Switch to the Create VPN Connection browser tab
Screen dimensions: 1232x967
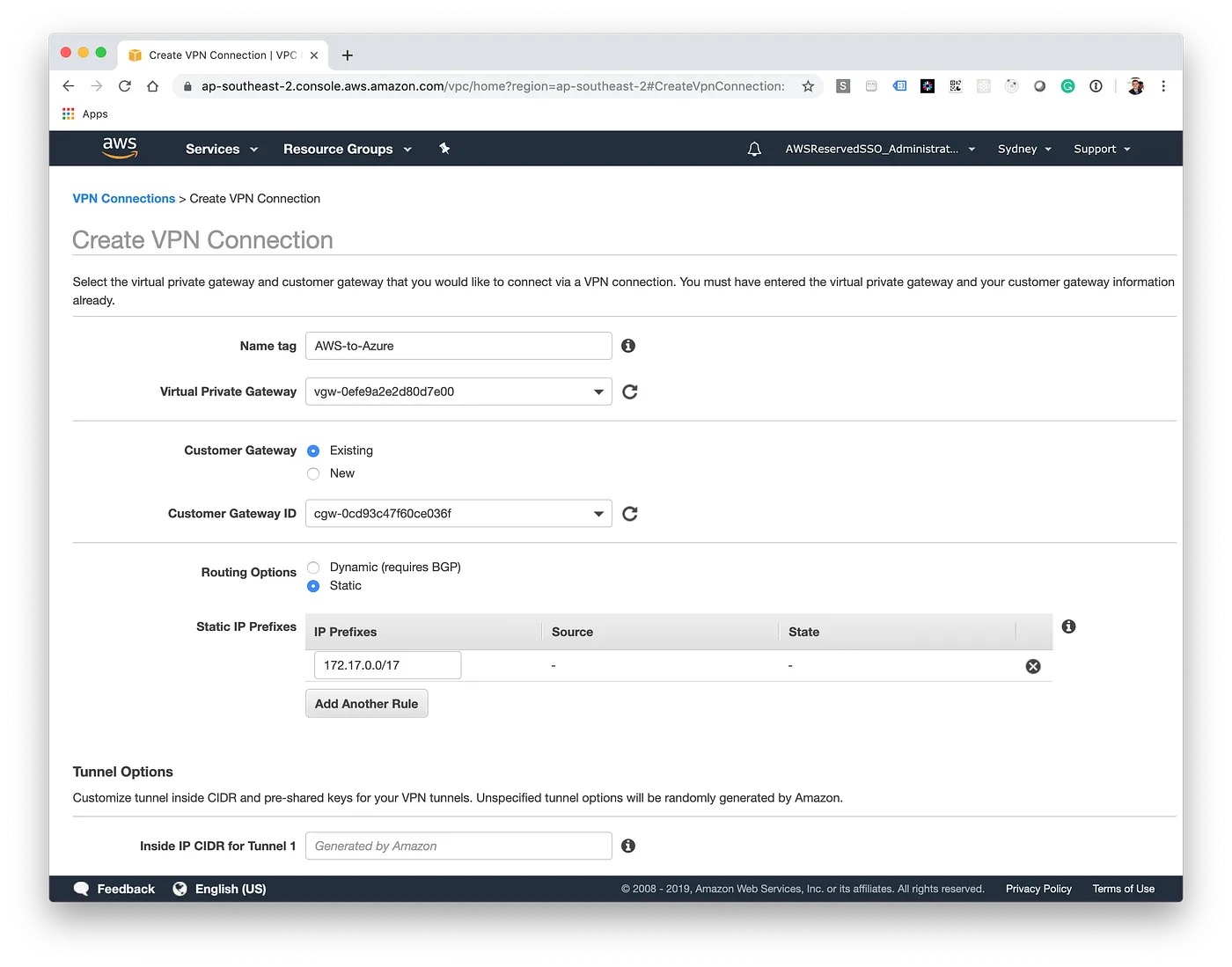click(223, 55)
